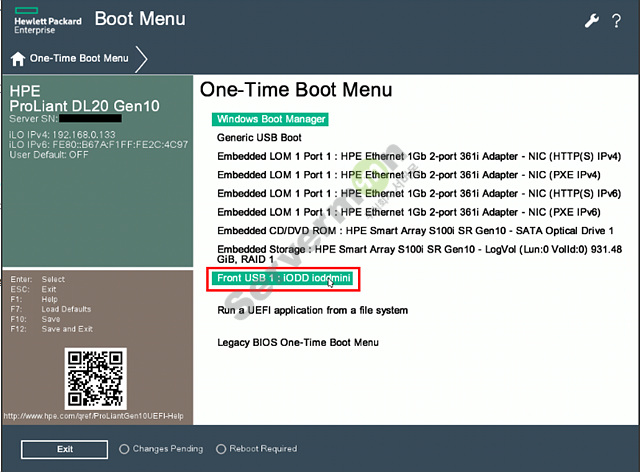Click the Reboot Required indicator circle
Viewport: 640px width, 472px height.
click(x=221, y=449)
